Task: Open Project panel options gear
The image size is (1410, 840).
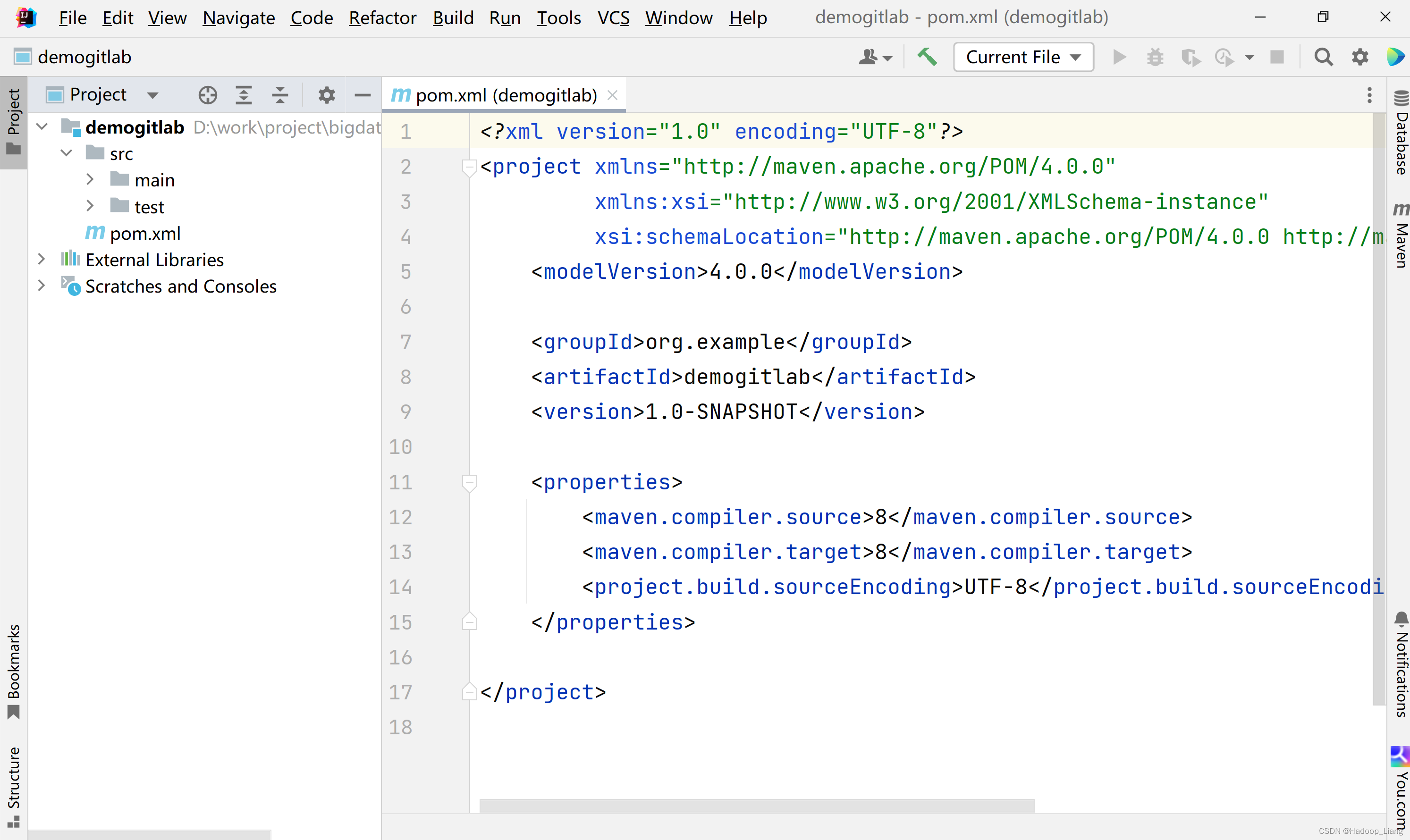Action: [327, 95]
